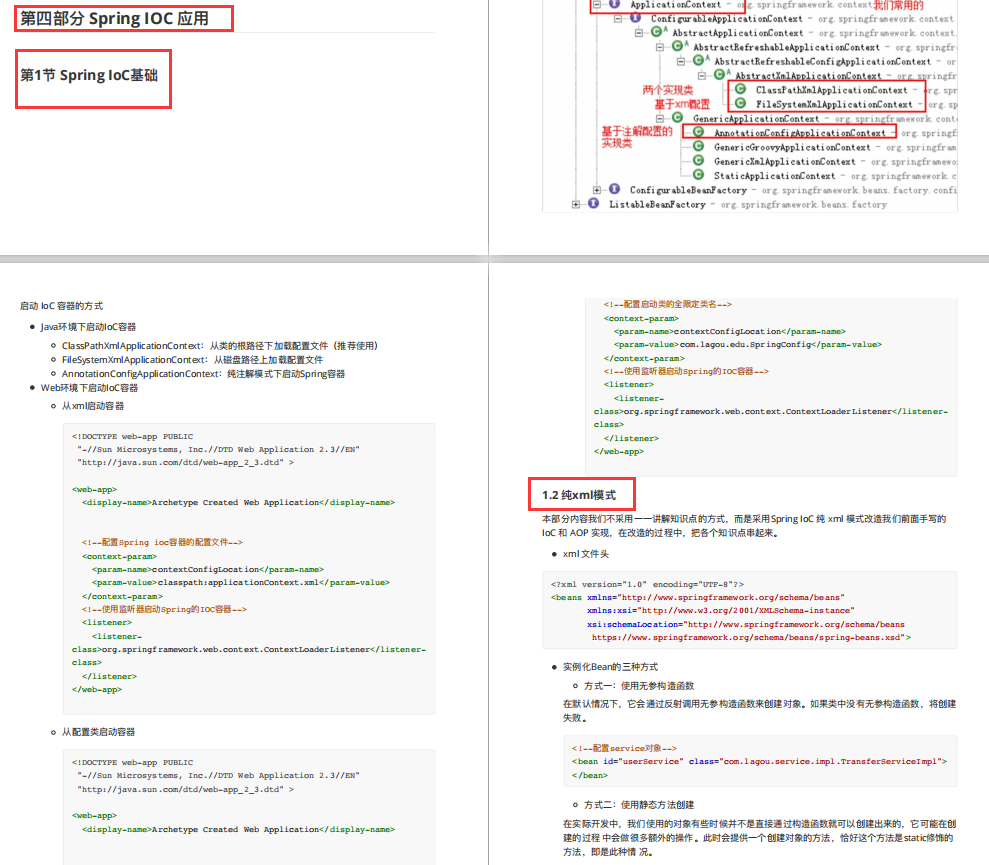Viewport: 989px width, 865px height.
Task: Collapse the GenericApplicationContext node
Action: point(660,119)
